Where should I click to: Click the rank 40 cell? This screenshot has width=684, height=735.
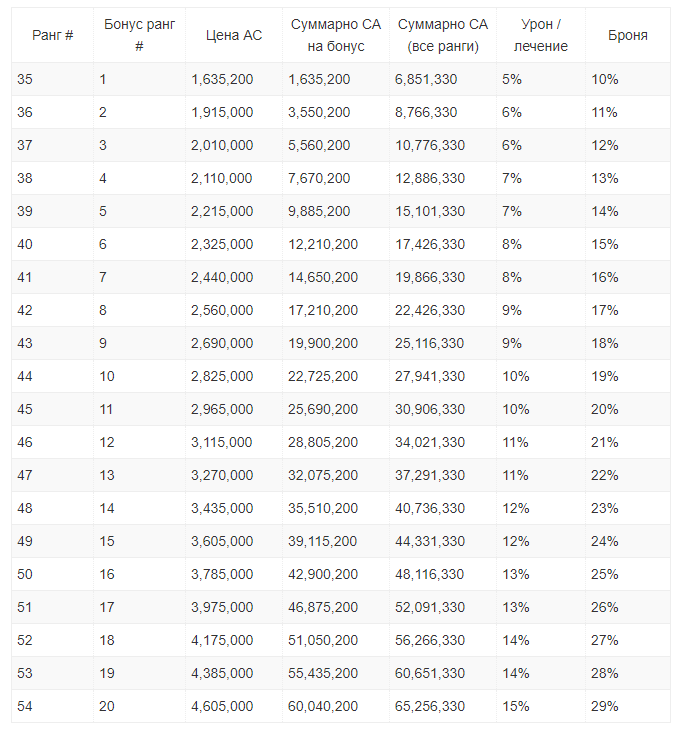pos(25,244)
